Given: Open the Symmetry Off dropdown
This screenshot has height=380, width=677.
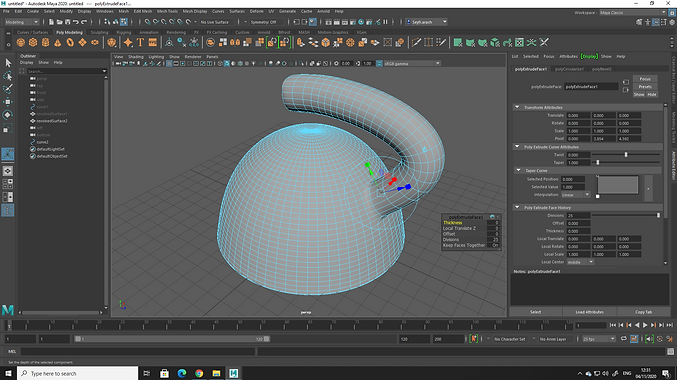Looking at the screenshot, I should 267,22.
